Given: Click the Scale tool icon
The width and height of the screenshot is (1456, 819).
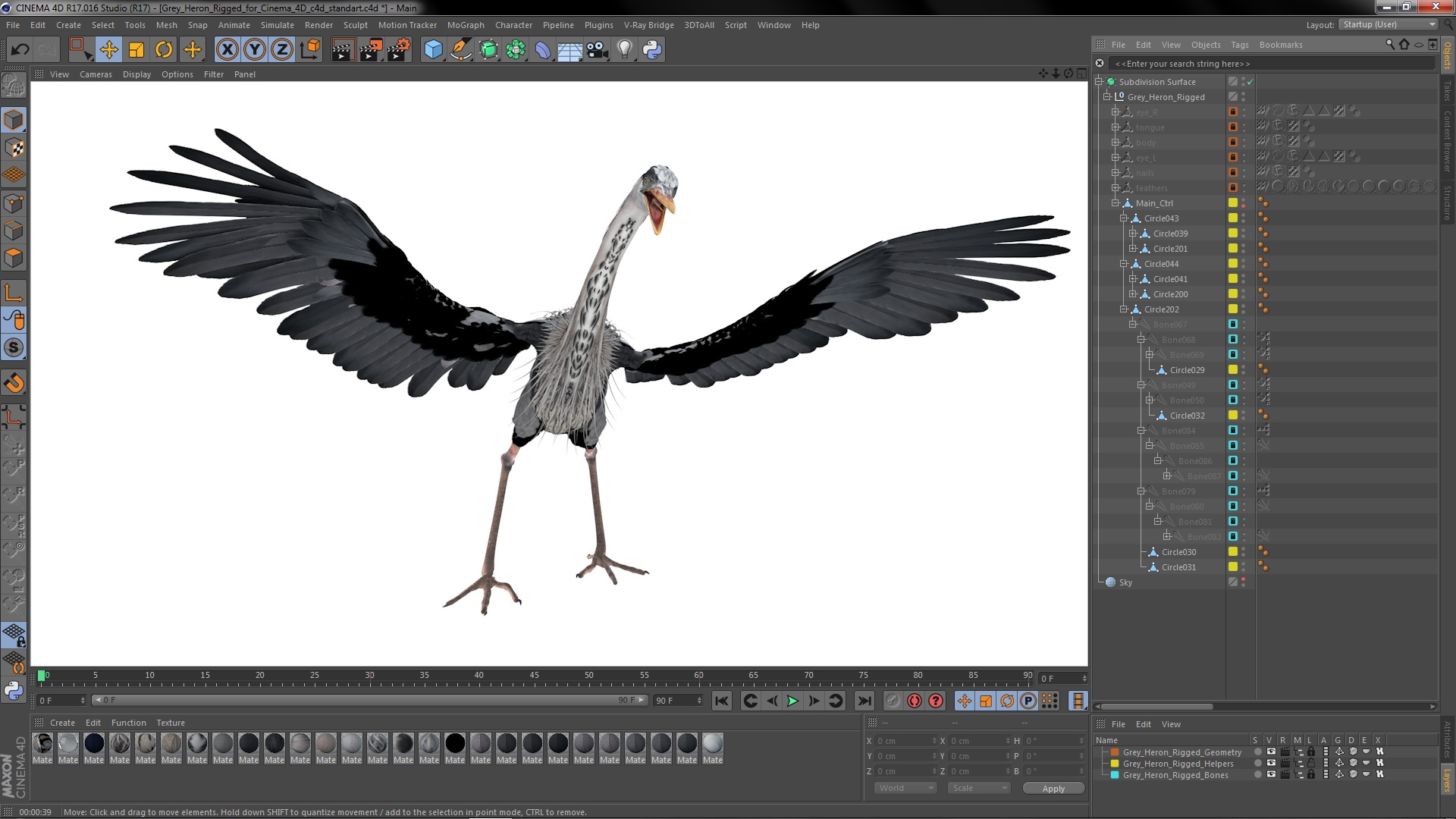Looking at the screenshot, I should 136,50.
